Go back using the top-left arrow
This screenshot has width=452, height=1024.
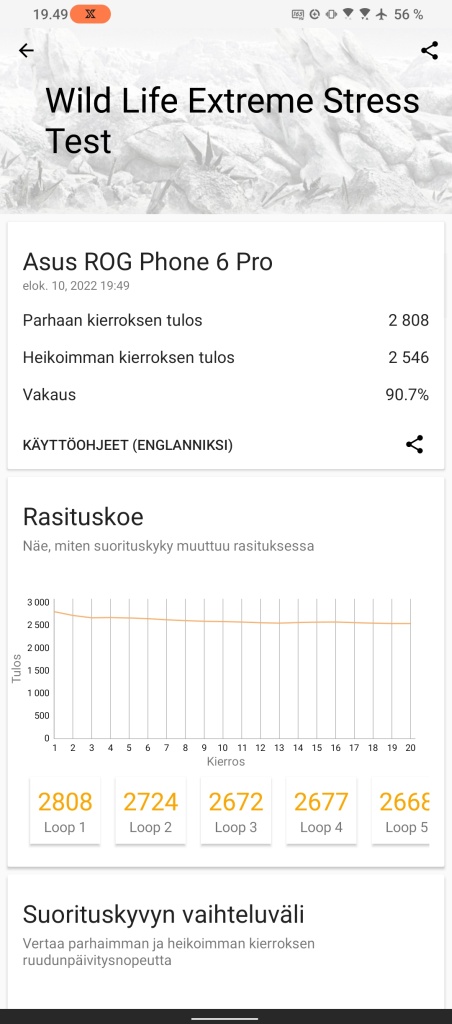click(26, 50)
